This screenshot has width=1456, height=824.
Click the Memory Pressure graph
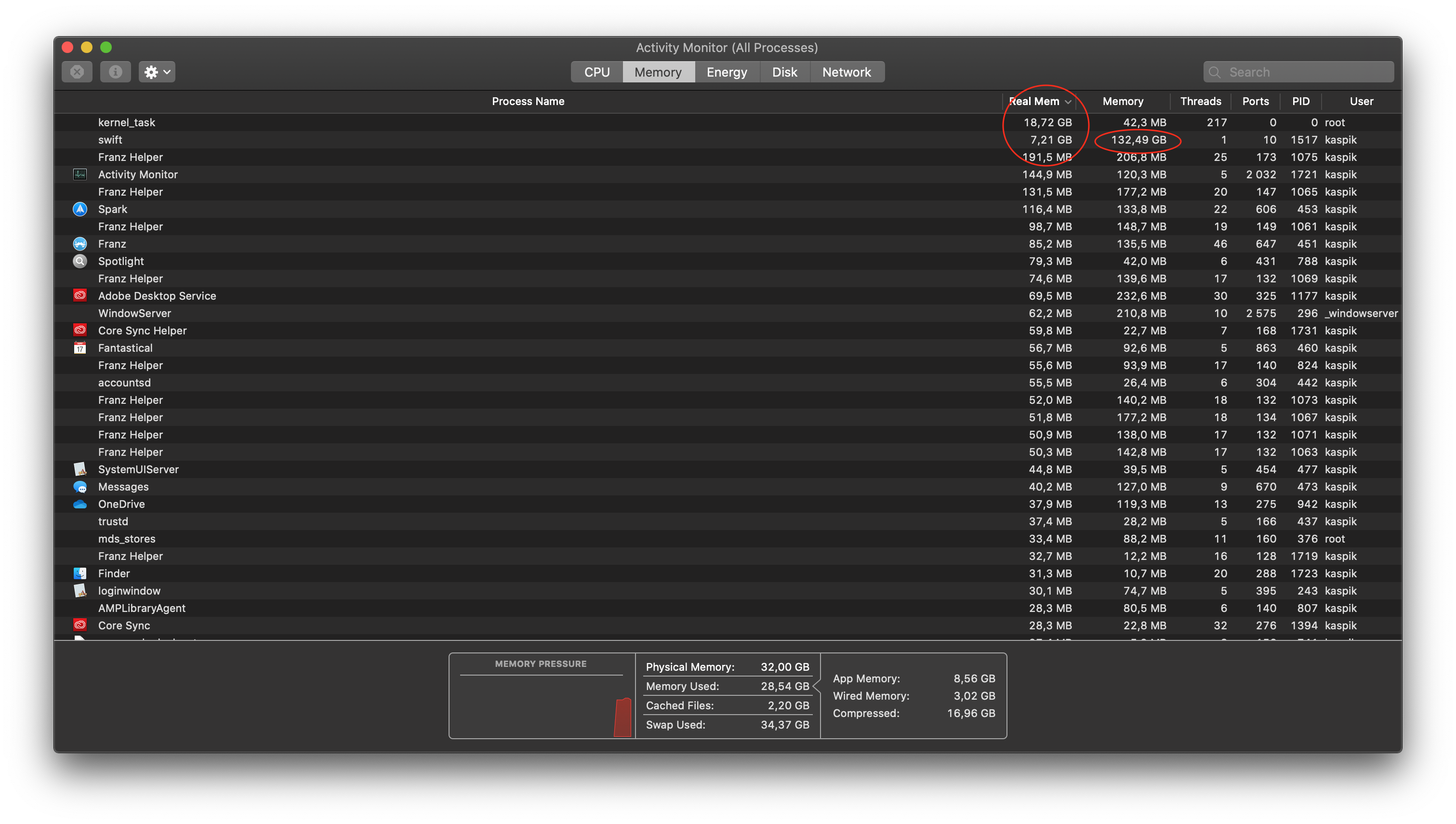542,705
